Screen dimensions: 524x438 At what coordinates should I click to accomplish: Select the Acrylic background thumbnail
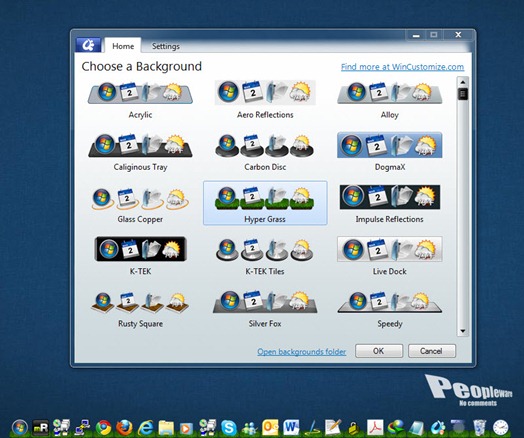coord(140,93)
